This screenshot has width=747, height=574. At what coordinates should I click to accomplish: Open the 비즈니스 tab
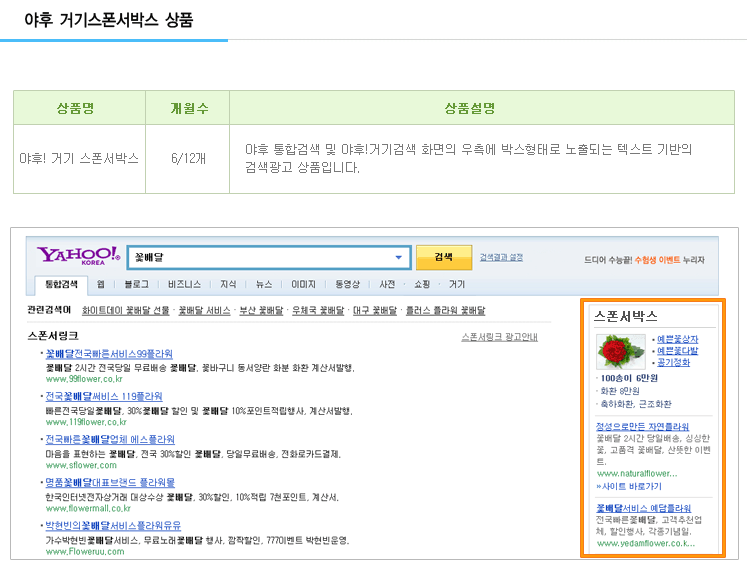tap(184, 284)
